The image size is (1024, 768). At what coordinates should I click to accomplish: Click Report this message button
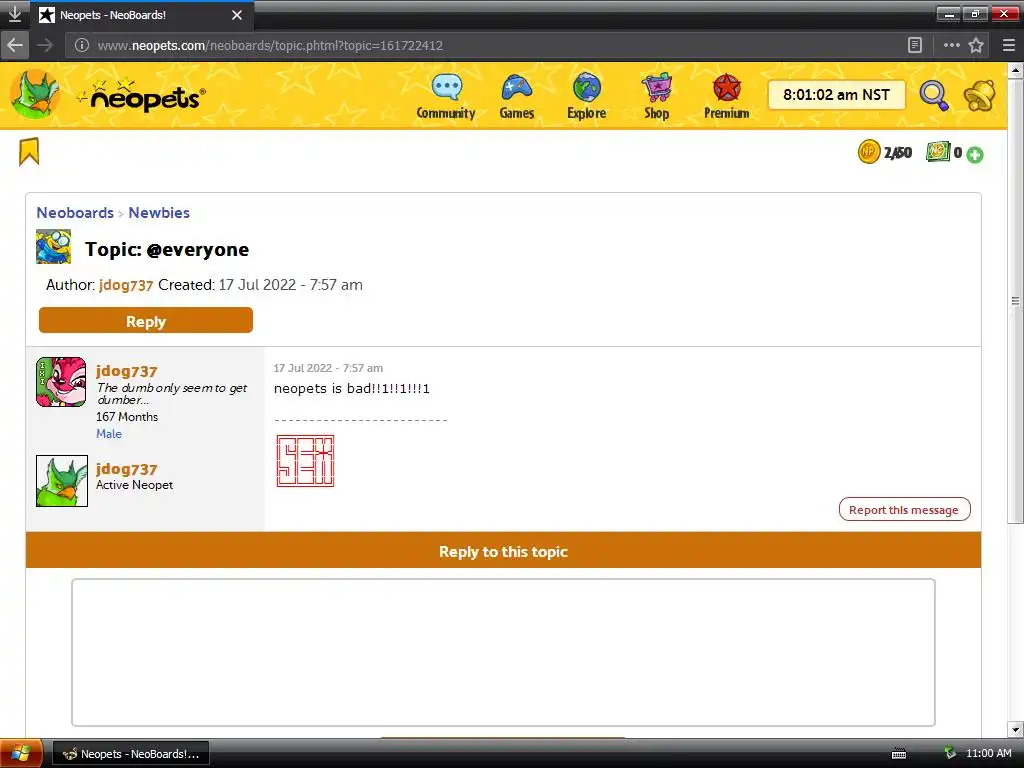(904, 509)
